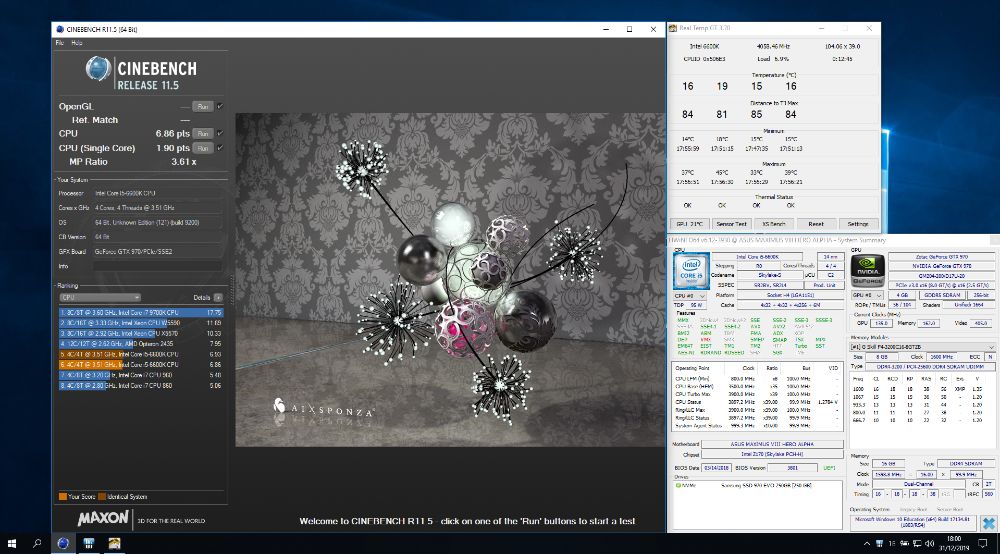The image size is (1000, 554).
Task: Open the File menu in Cinebench
Action: pyautogui.click(x=59, y=43)
